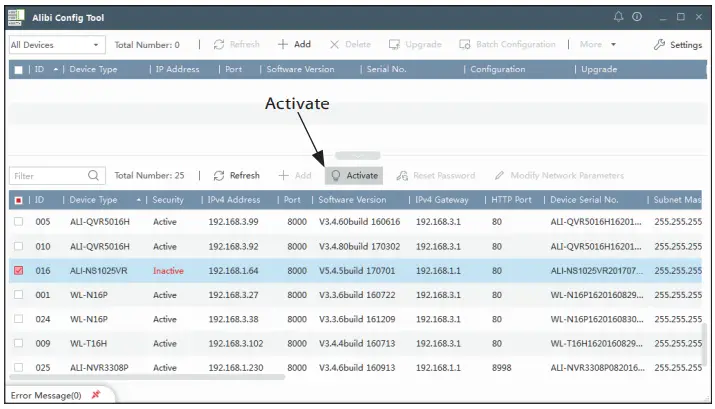Sort the lower table by Device Type

[104, 200]
